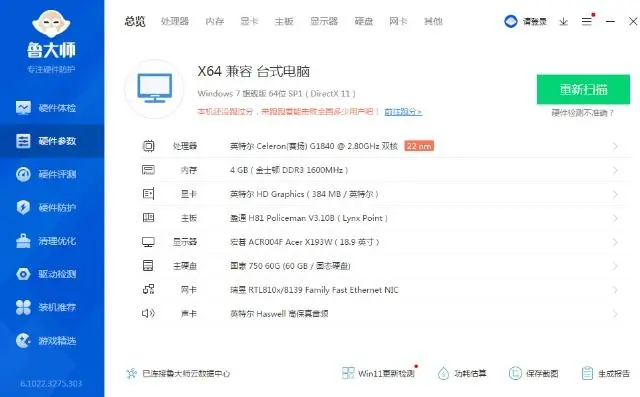Screen dimensions: 640x397
Task: Click the 网卡 network icon
Action: (x=148, y=290)
